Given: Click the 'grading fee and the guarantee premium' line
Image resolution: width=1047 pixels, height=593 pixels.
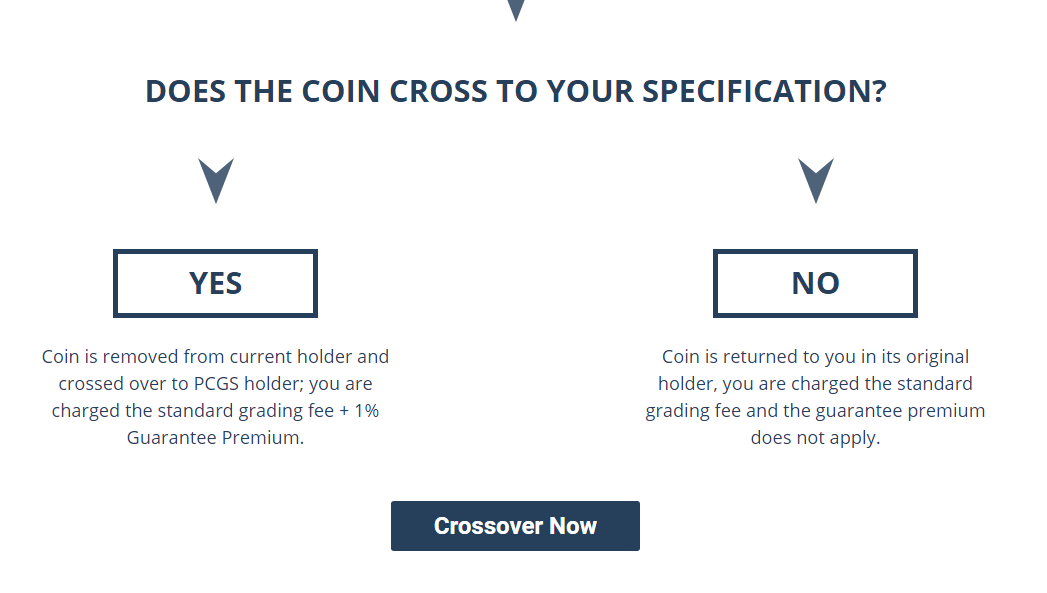Looking at the screenshot, I should (815, 411).
